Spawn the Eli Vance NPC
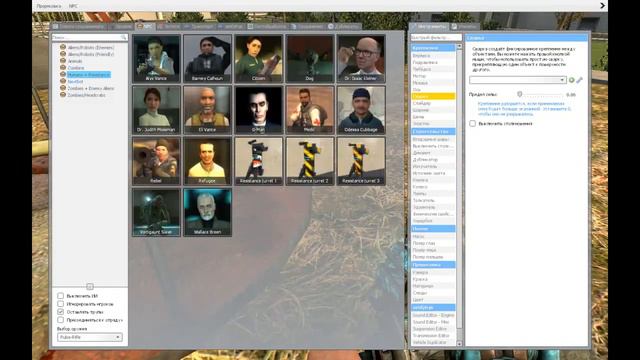 207,110
